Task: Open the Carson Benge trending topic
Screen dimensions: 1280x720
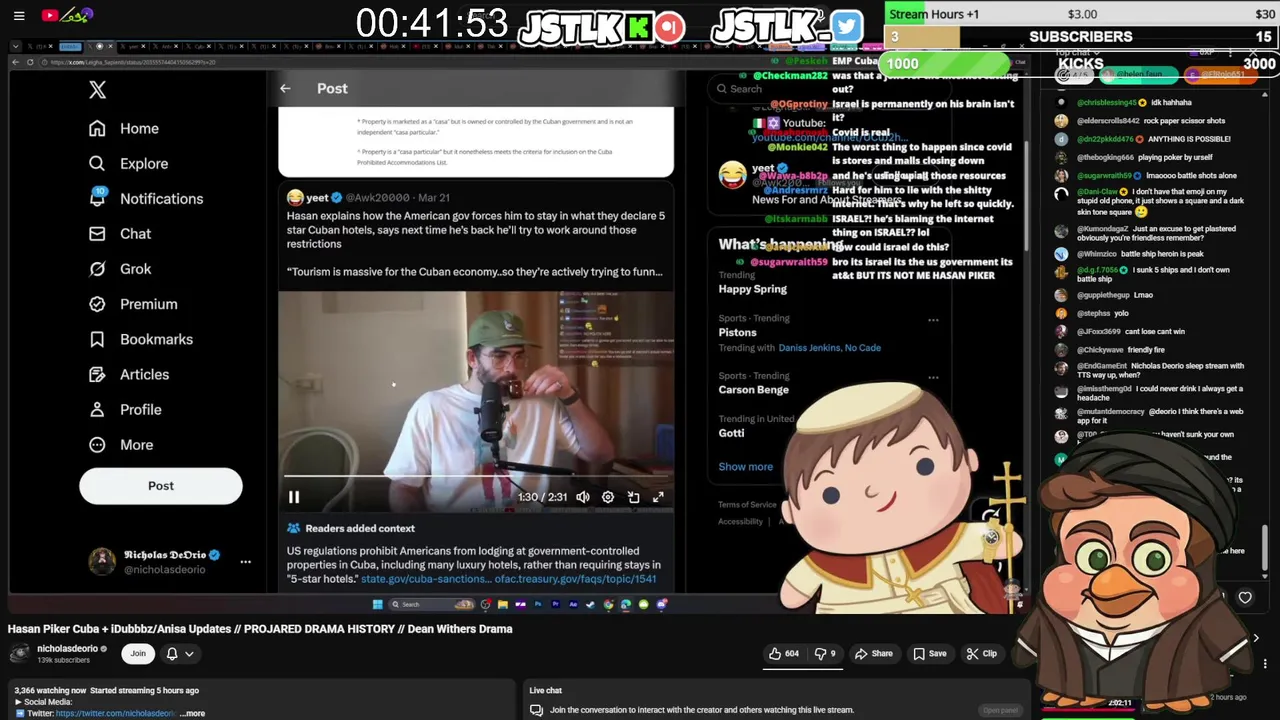Action: 753,390
